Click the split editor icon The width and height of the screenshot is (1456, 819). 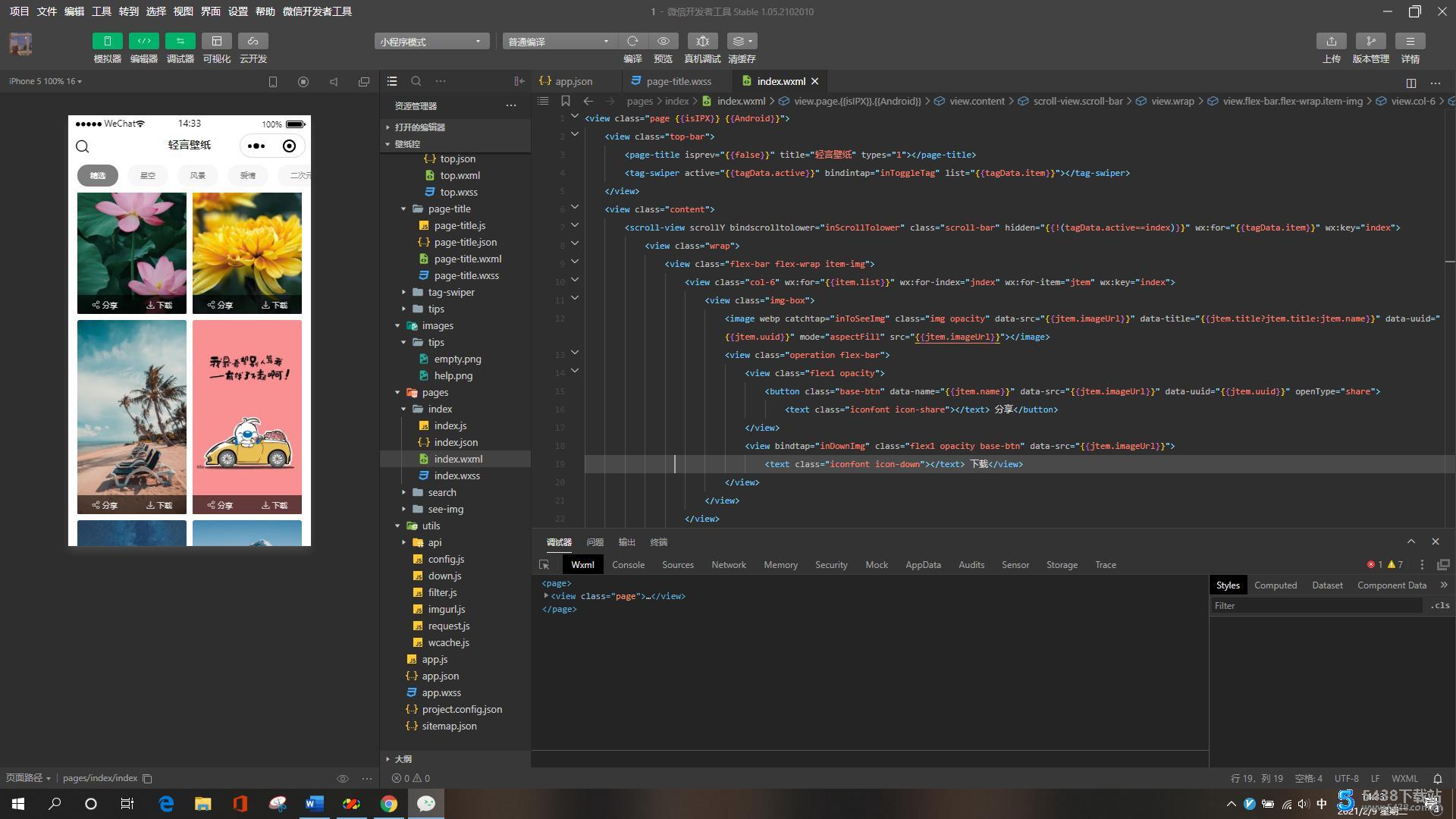[1410, 83]
